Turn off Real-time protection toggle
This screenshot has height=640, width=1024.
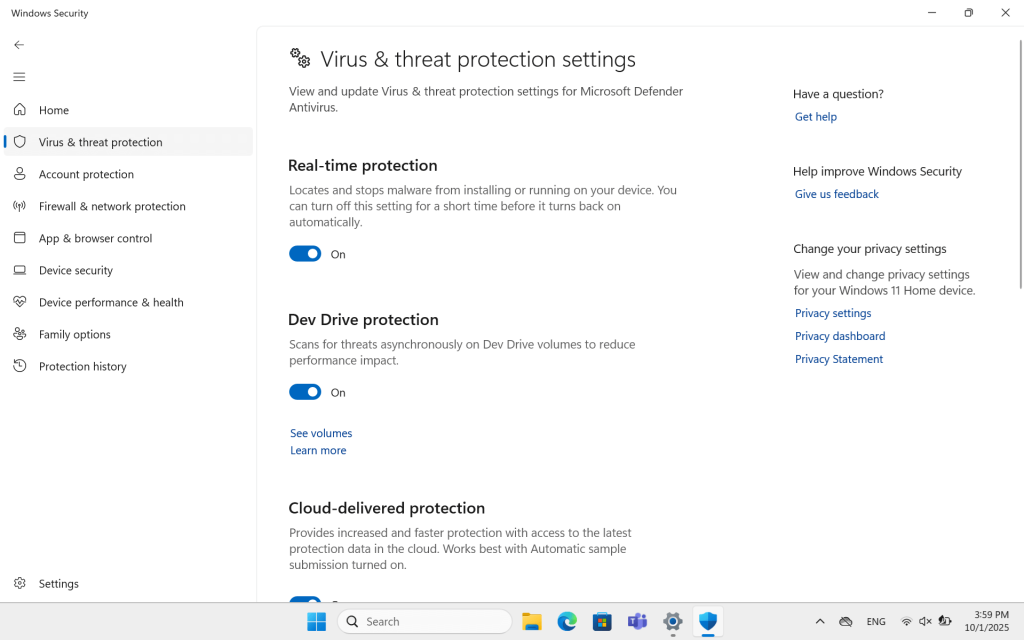305,254
